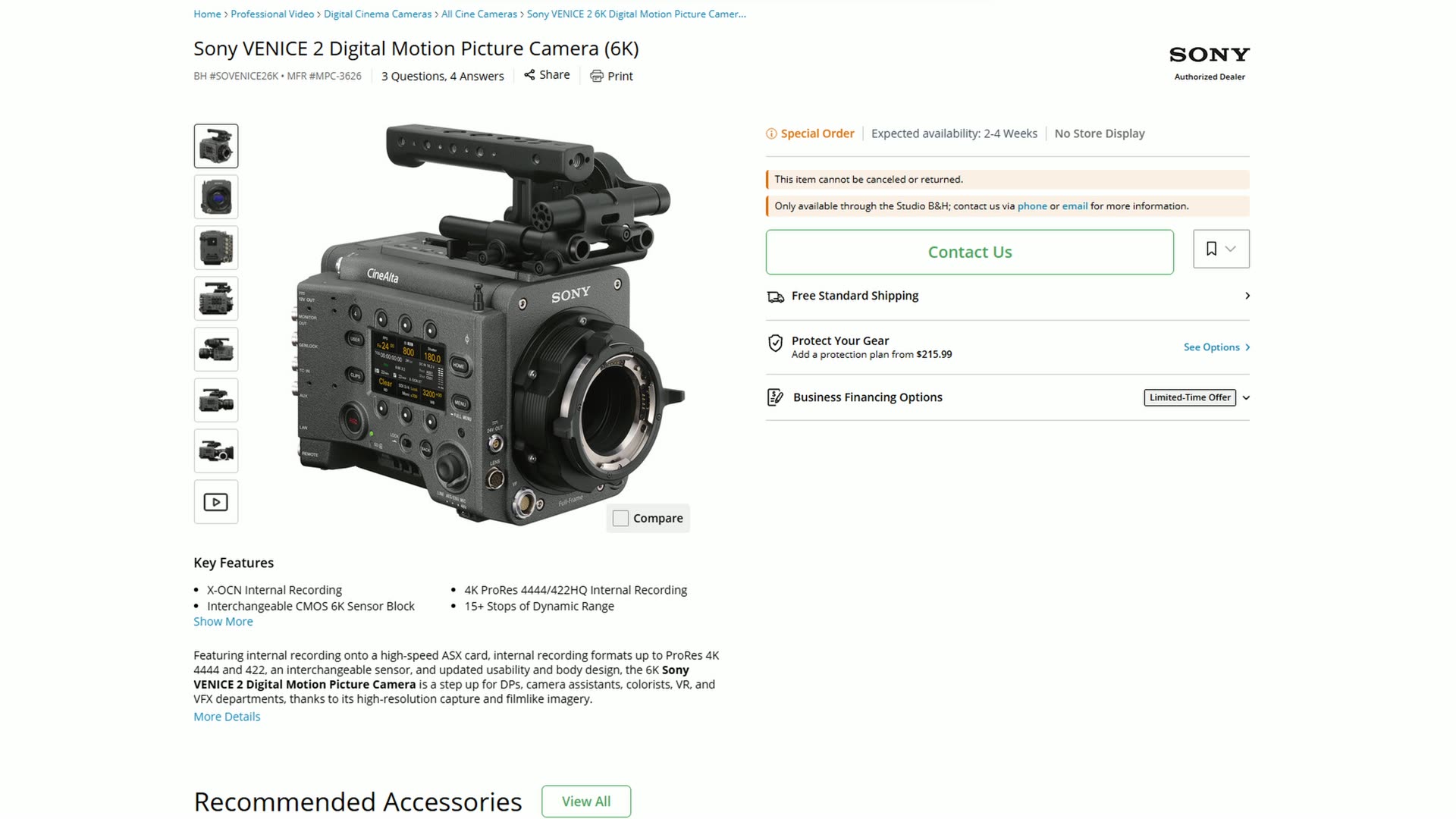Viewport: 1456px width, 819px height.
Task: Click Show More key features
Action: pos(223,622)
